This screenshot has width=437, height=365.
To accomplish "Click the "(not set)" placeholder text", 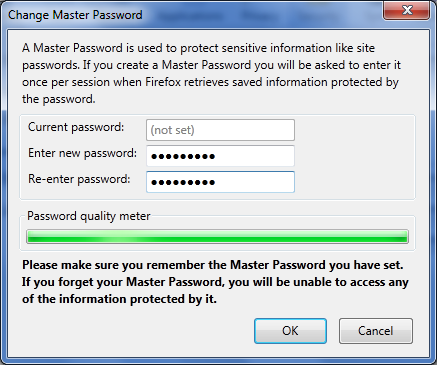I will tap(172, 130).
